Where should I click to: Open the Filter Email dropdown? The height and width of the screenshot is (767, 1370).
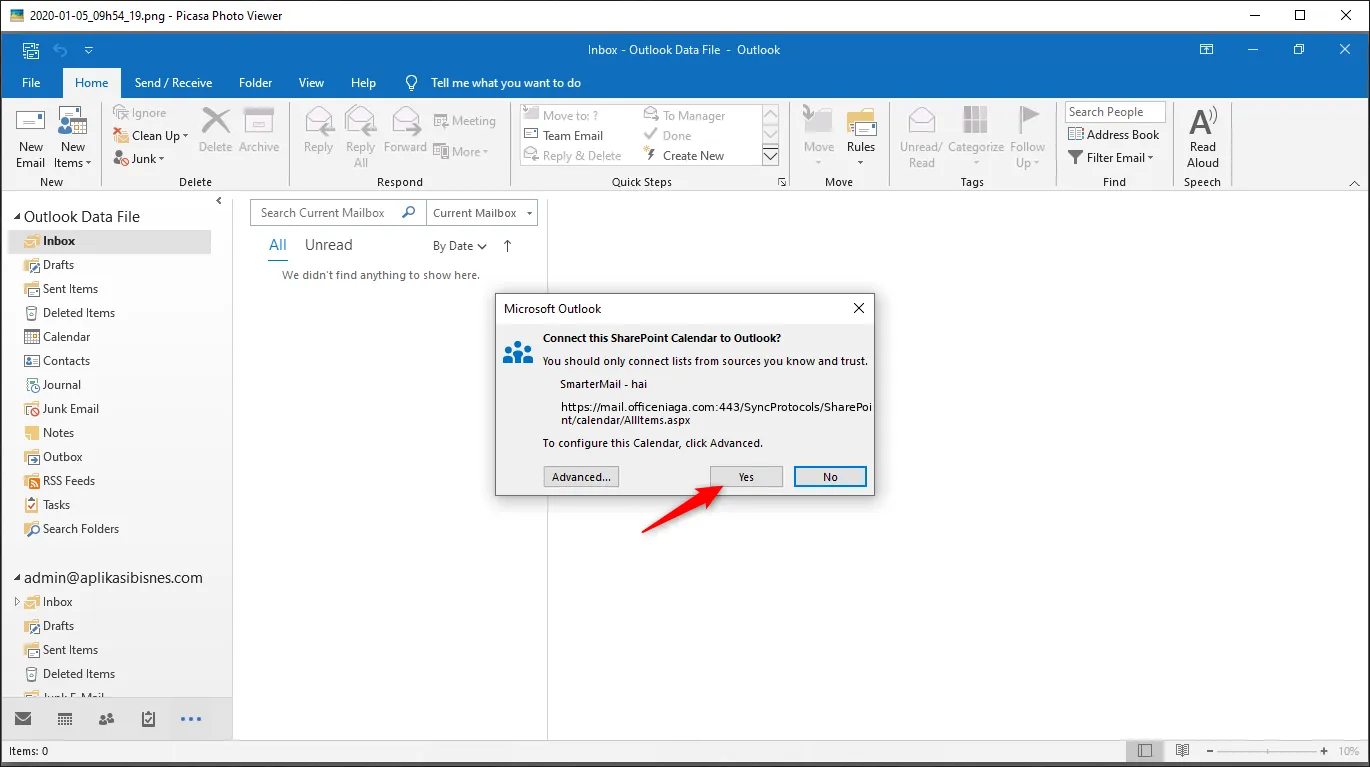coord(1111,158)
